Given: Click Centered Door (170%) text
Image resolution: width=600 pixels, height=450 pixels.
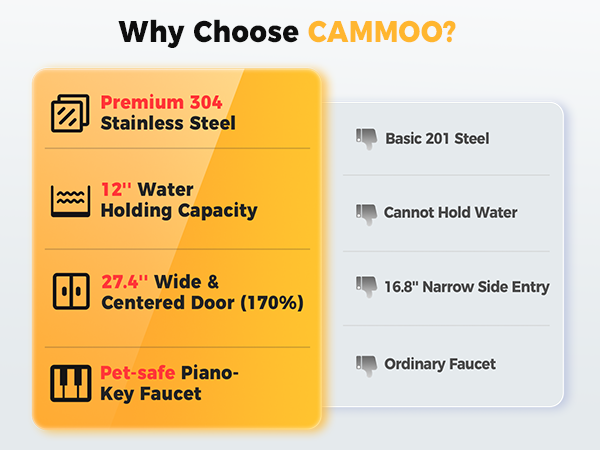Looking at the screenshot, I should point(202,303).
